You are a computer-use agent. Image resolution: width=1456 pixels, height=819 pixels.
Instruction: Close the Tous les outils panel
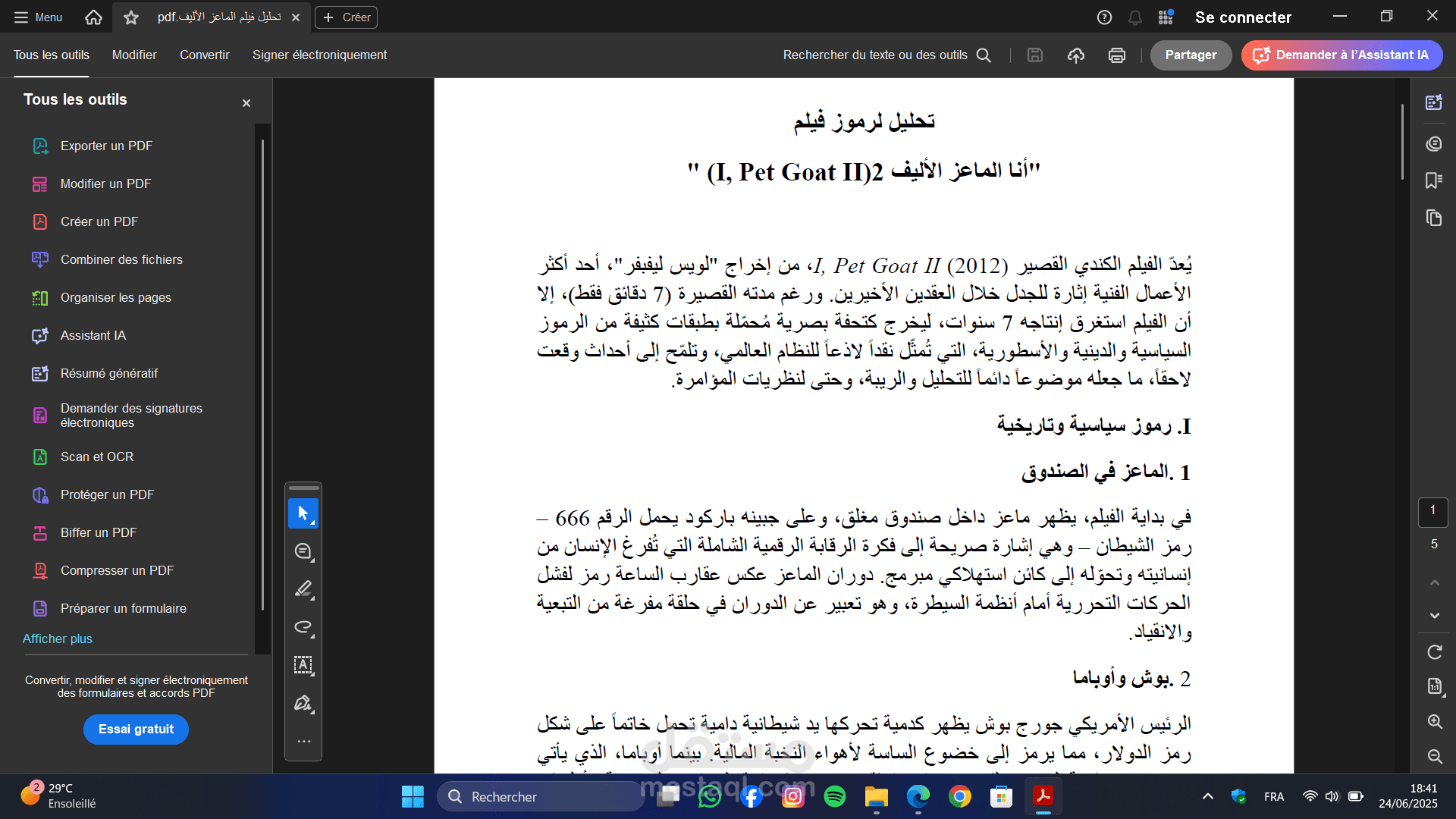246,102
